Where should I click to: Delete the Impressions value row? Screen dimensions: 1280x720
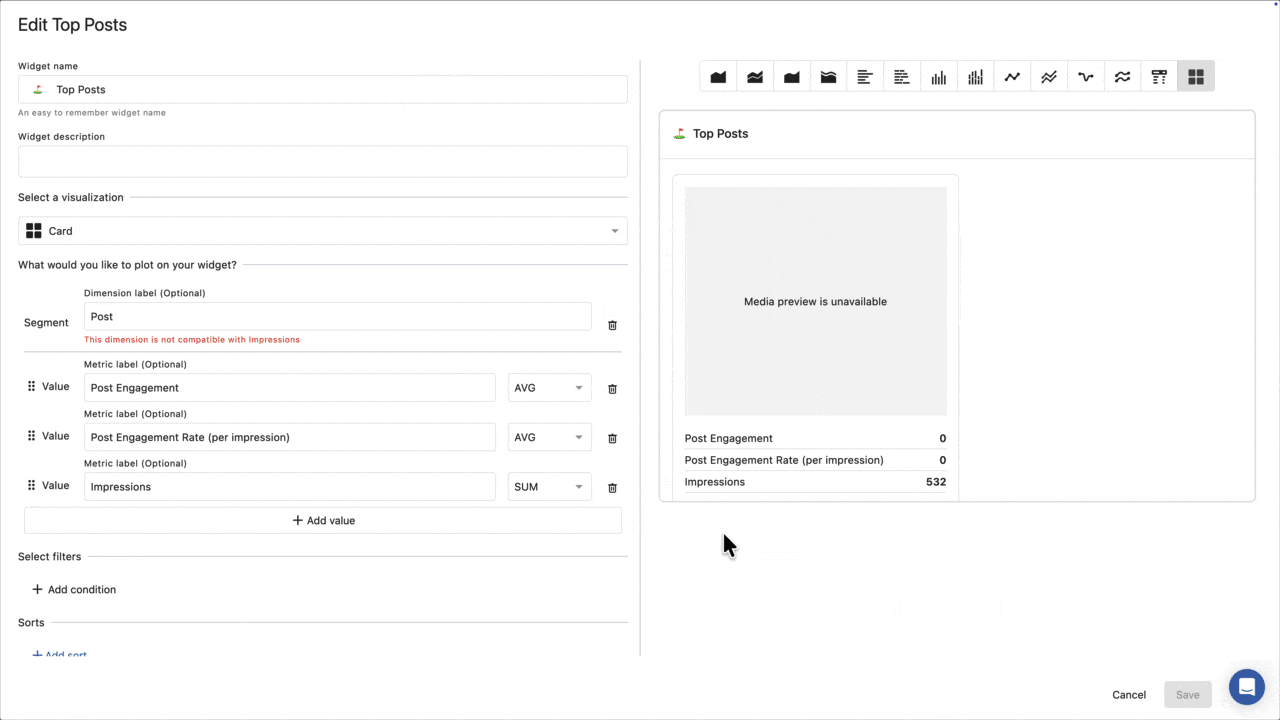point(613,488)
